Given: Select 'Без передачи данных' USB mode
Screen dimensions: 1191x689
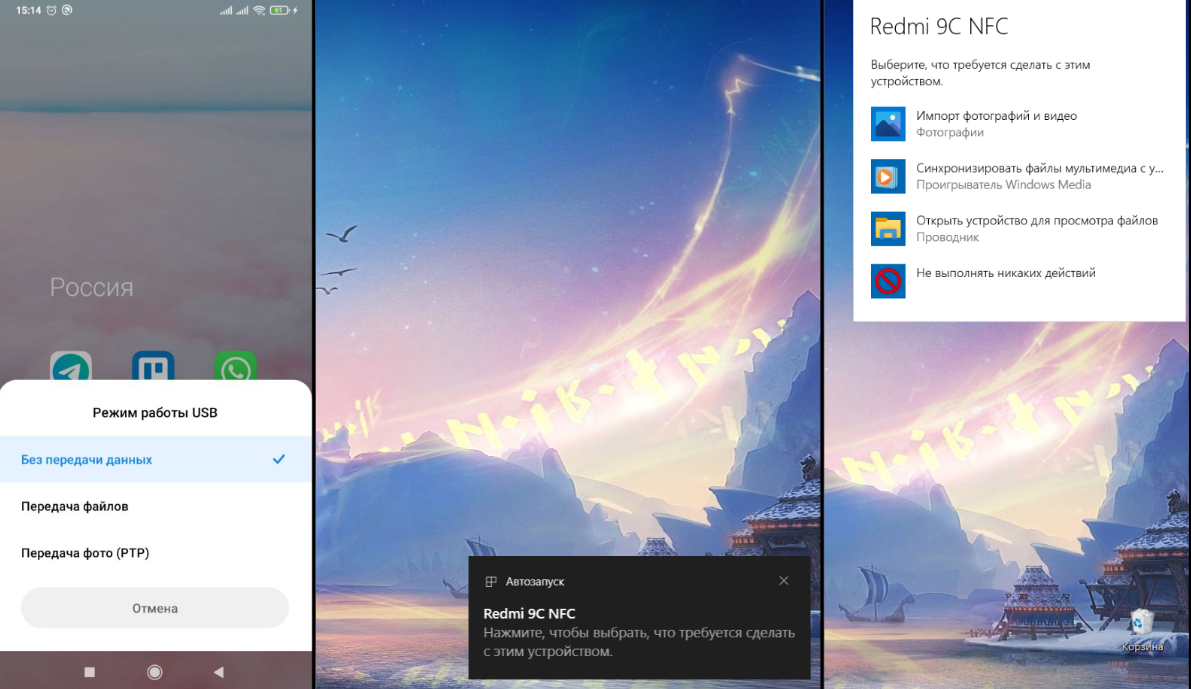Looking at the screenshot, I should (156, 460).
